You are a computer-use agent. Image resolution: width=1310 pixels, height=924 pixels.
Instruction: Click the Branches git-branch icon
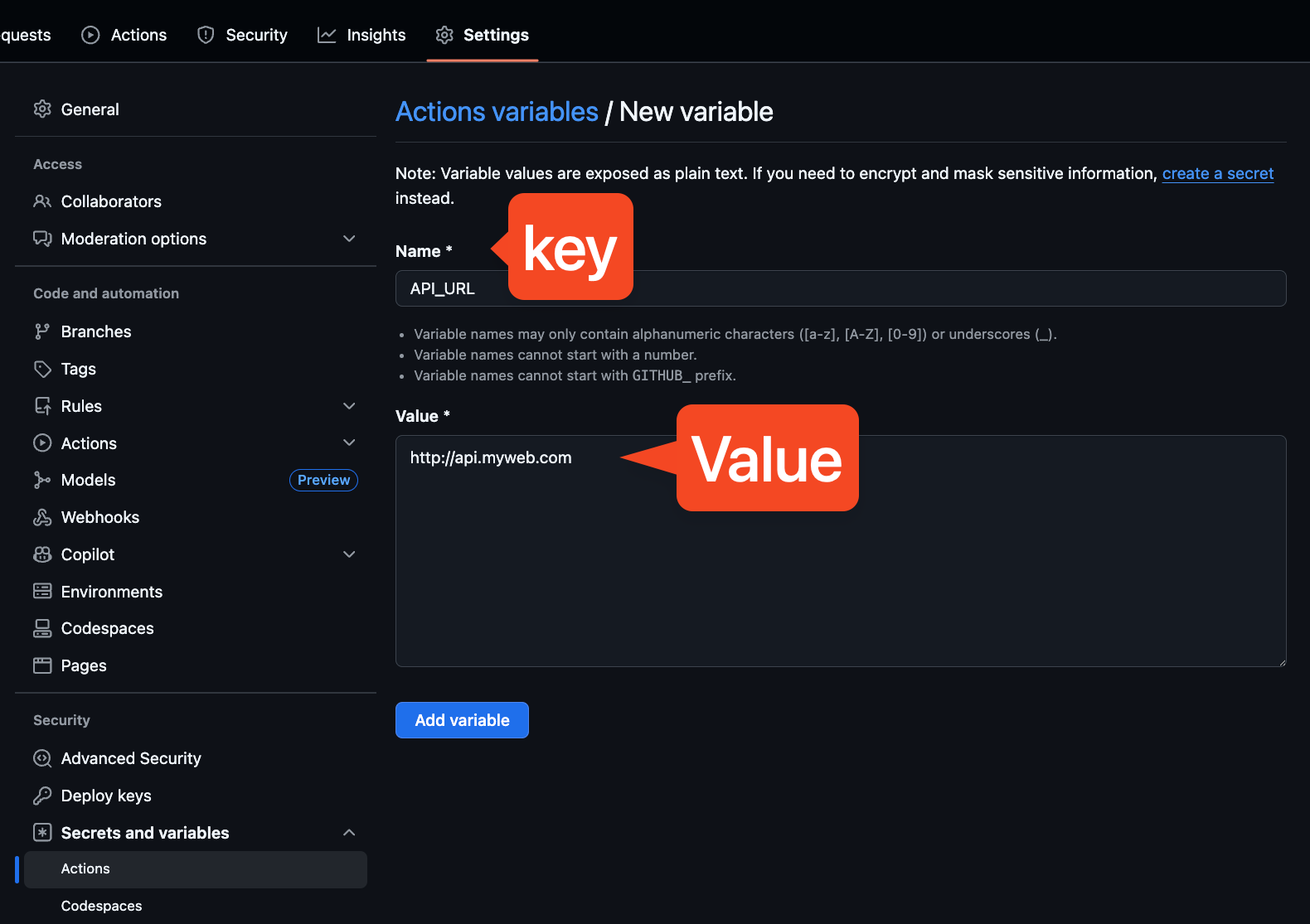point(42,331)
